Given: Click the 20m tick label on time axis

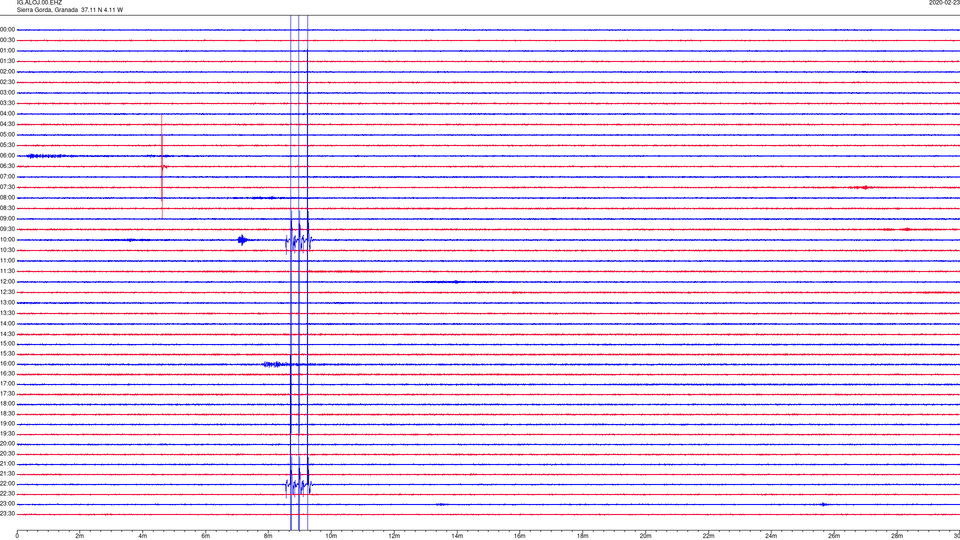Looking at the screenshot, I should 645,536.
